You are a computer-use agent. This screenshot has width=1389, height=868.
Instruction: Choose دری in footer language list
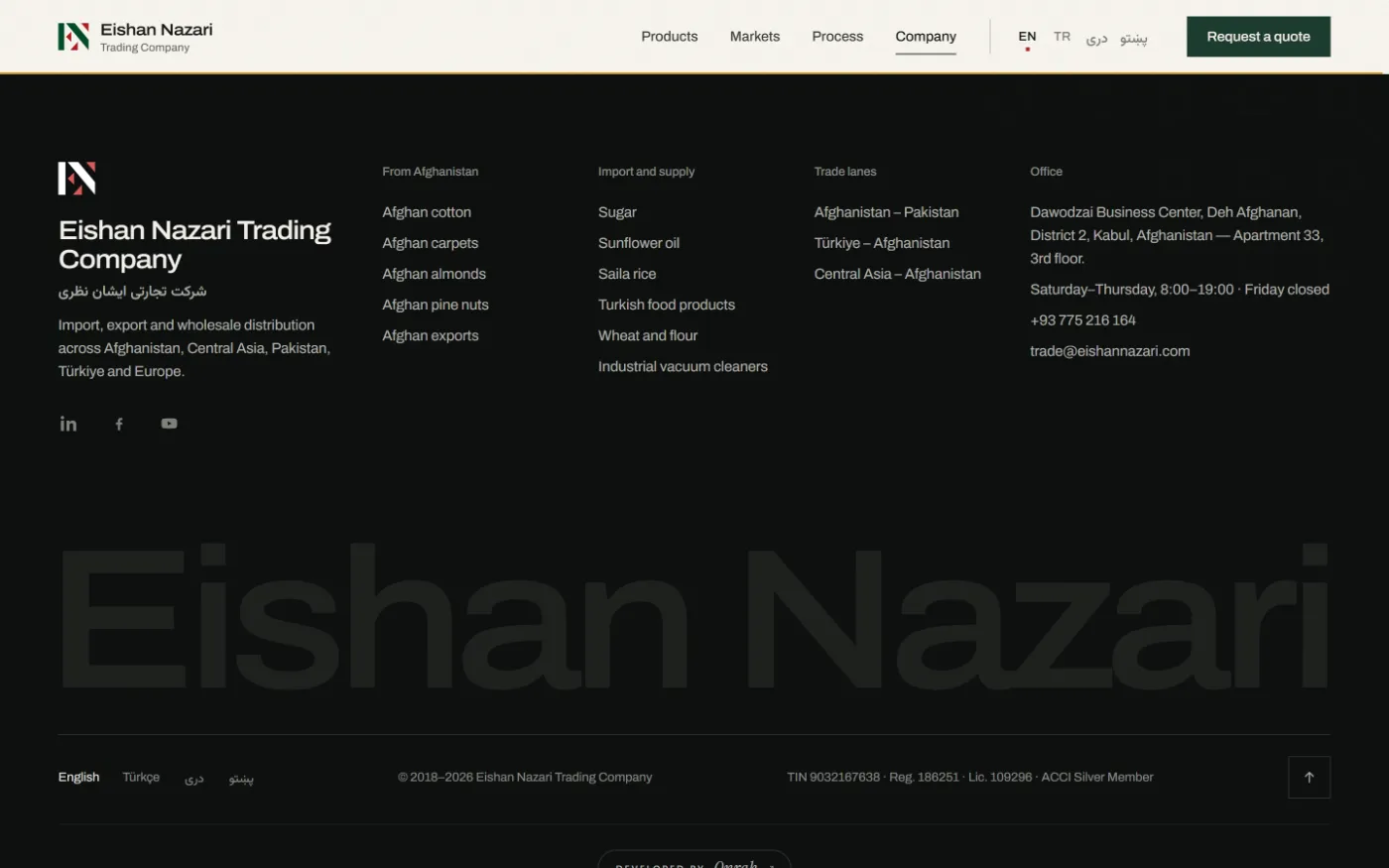[x=194, y=779]
